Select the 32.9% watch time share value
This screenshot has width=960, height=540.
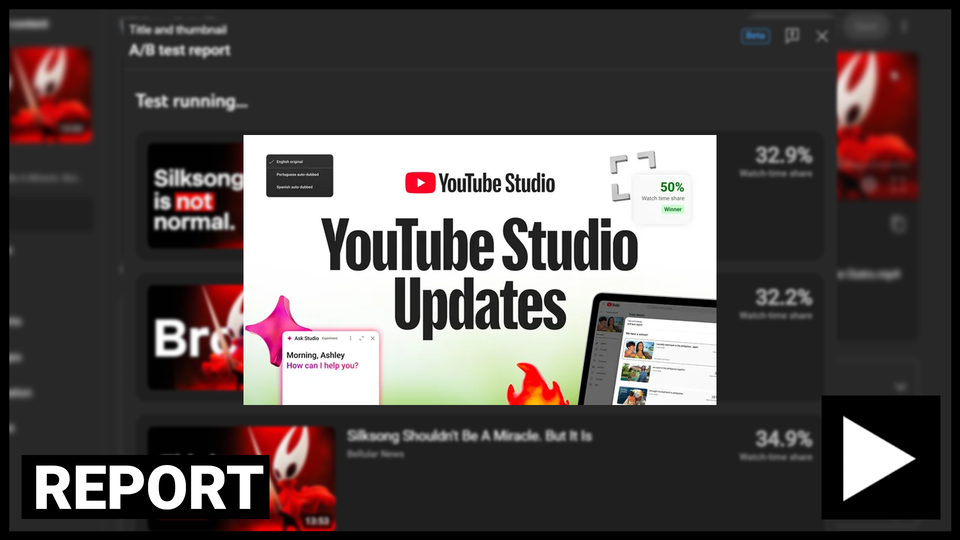pos(783,156)
